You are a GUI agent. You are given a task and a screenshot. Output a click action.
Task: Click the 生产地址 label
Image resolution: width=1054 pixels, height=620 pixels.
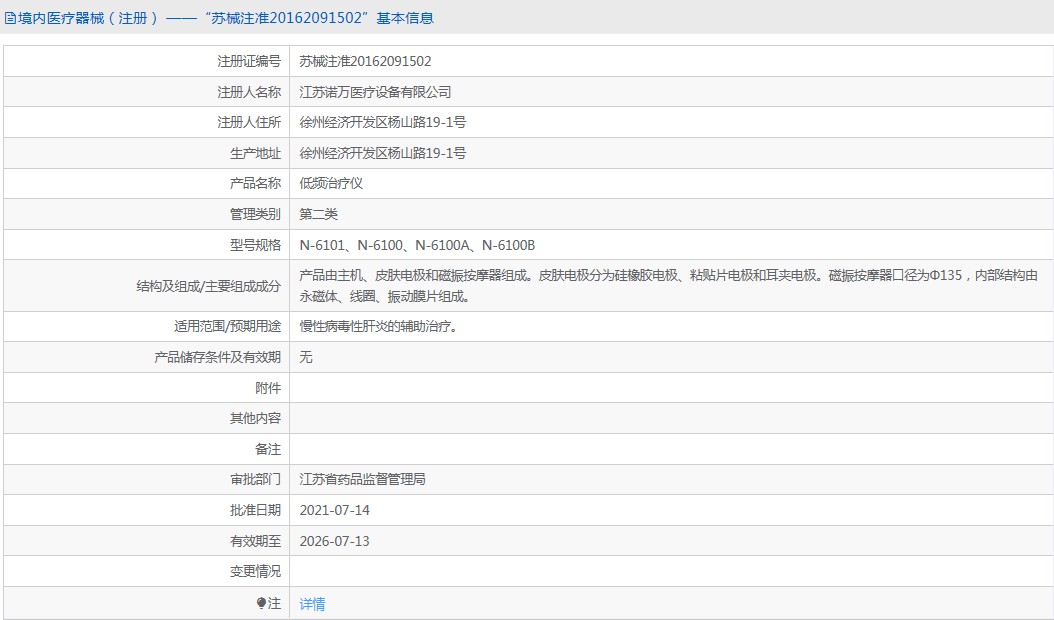click(255, 153)
